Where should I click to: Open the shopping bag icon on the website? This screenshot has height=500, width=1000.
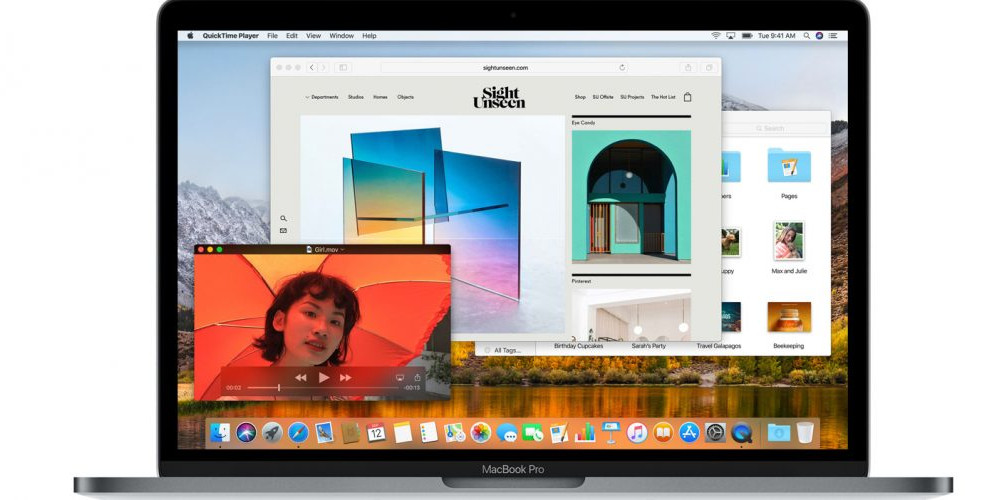[x=687, y=97]
